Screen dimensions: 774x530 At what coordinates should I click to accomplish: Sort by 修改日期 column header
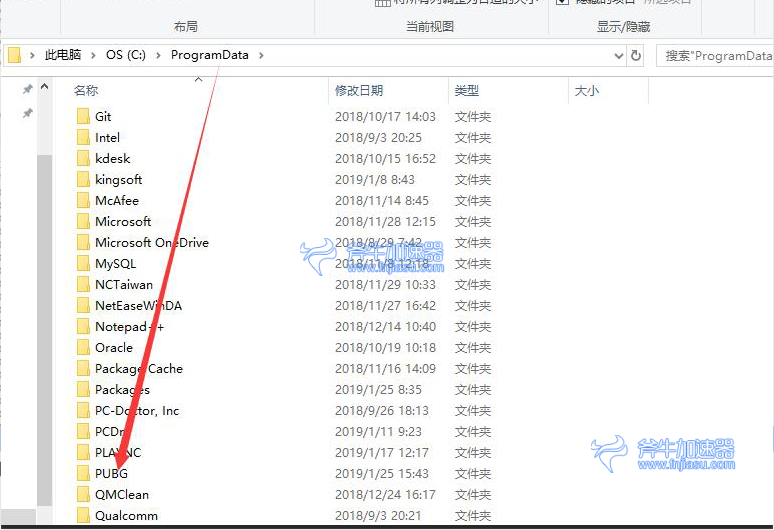(359, 90)
